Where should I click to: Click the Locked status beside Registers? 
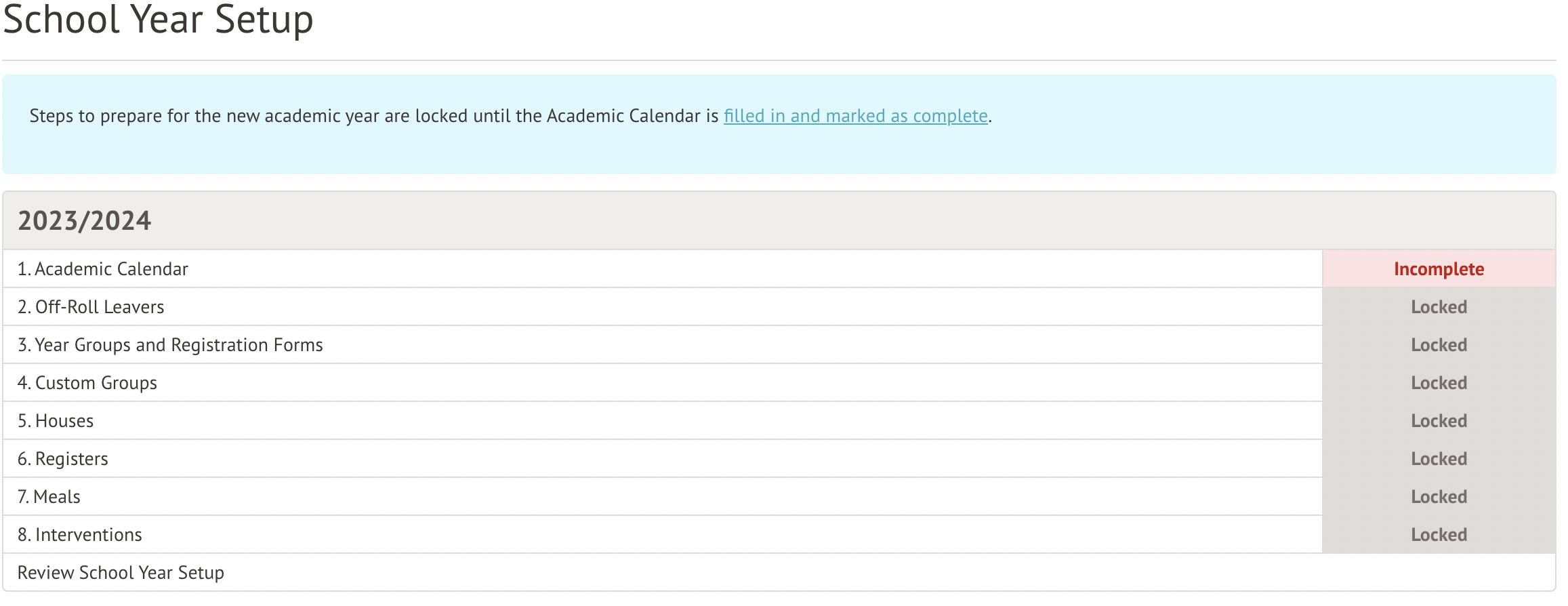pos(1438,458)
